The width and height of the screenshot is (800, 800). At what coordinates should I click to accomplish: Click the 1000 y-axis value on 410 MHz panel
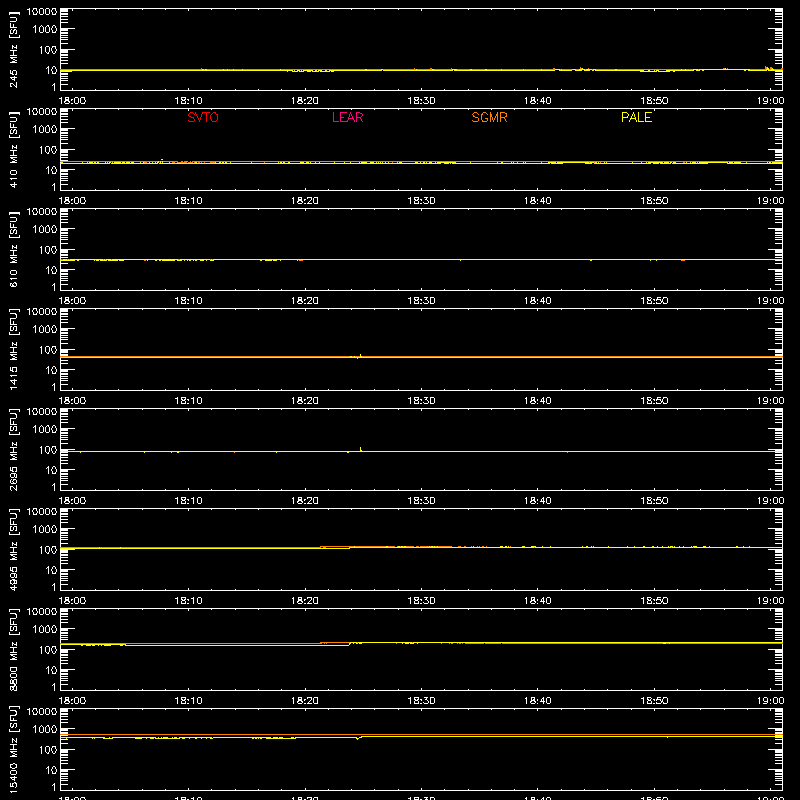(x=45, y=129)
